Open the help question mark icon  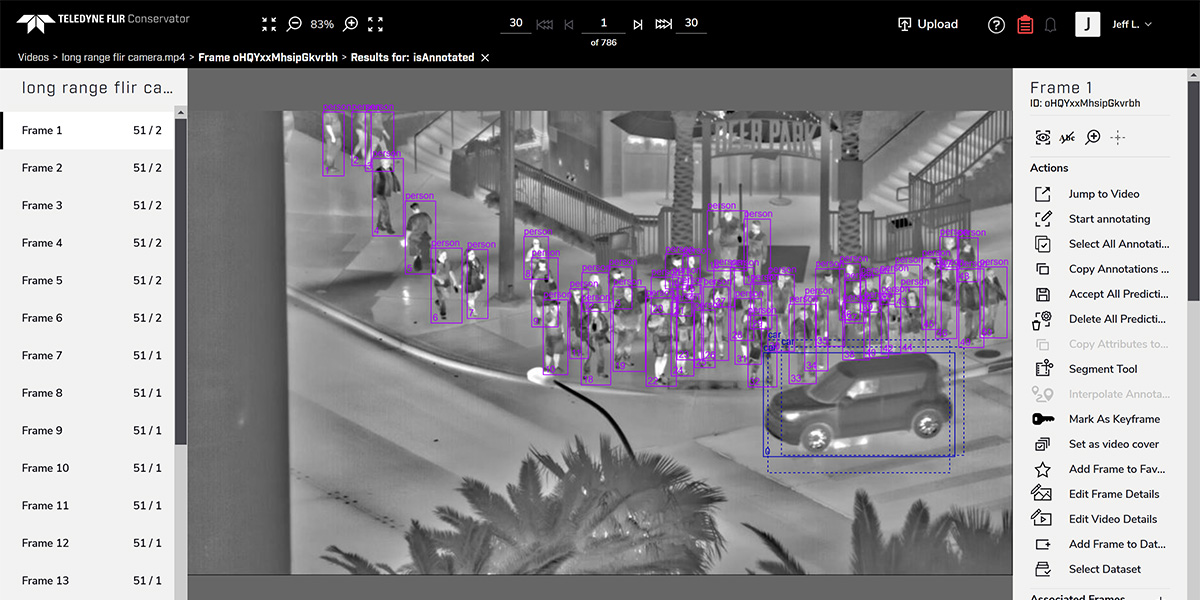996,25
